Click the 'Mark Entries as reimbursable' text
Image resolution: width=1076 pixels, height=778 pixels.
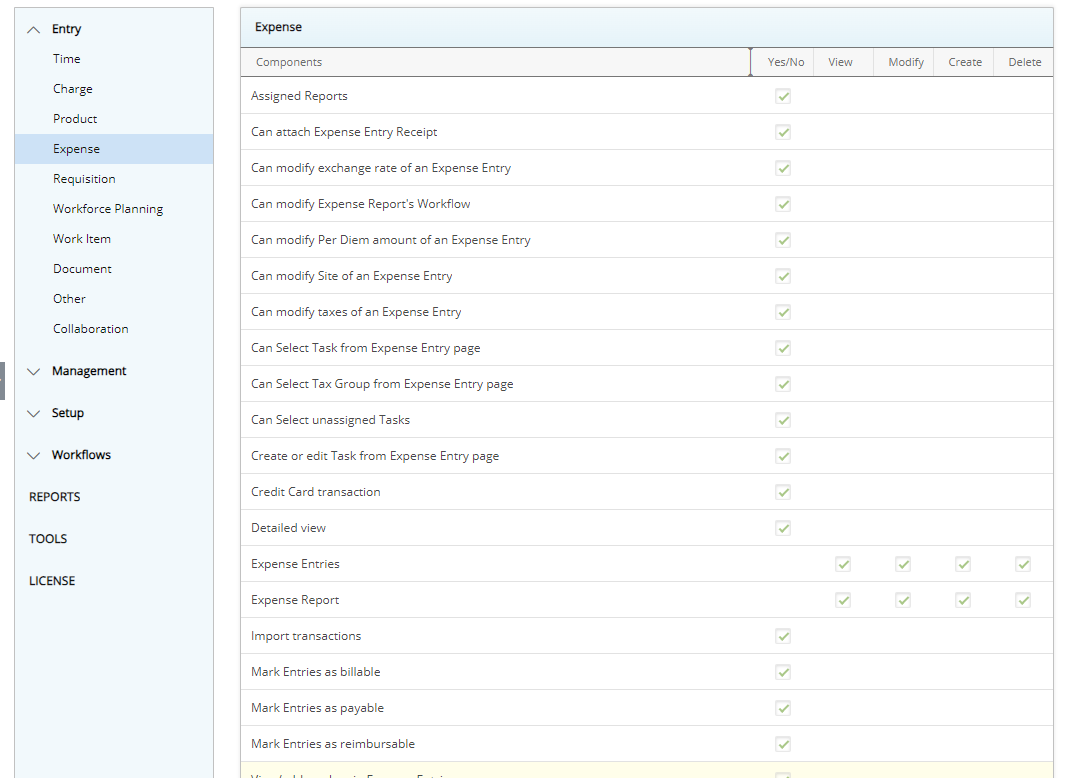click(333, 744)
